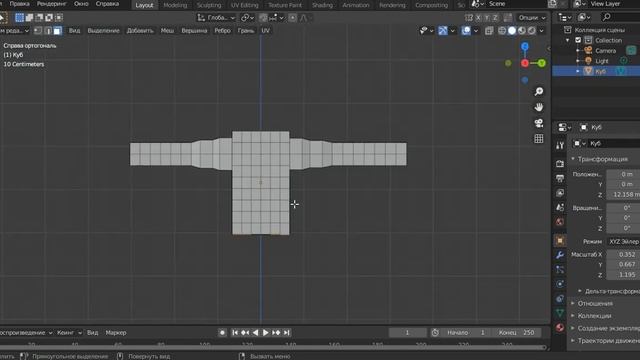Toggle X mirror axis button
The height and width of the screenshot is (360, 640).
point(478,18)
